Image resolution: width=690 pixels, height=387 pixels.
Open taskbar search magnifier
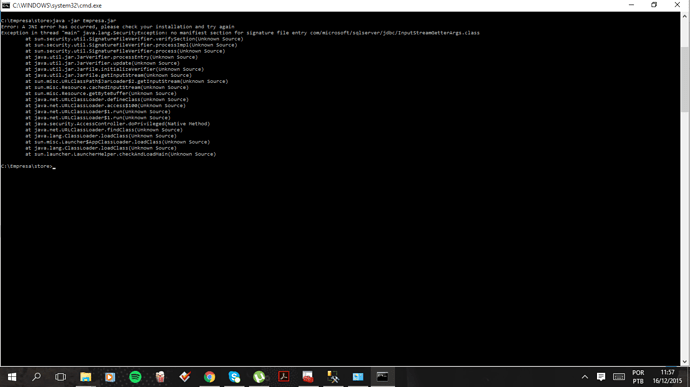click(x=37, y=377)
